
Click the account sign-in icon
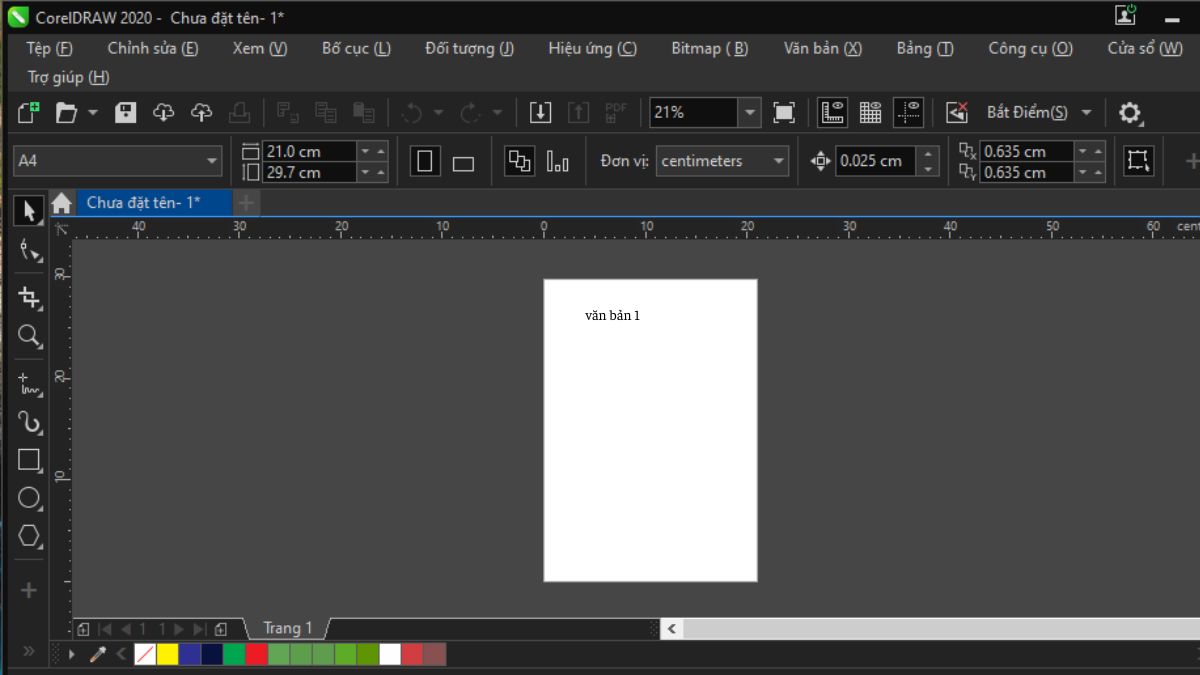point(1126,15)
